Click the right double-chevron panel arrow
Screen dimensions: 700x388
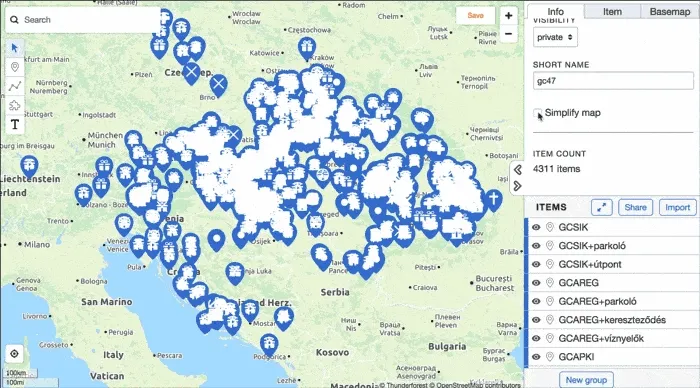click(518, 186)
